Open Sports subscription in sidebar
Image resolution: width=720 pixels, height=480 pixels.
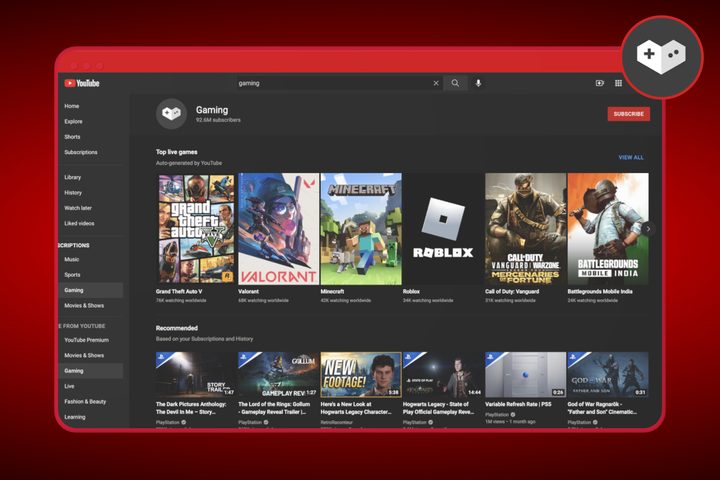(72, 275)
